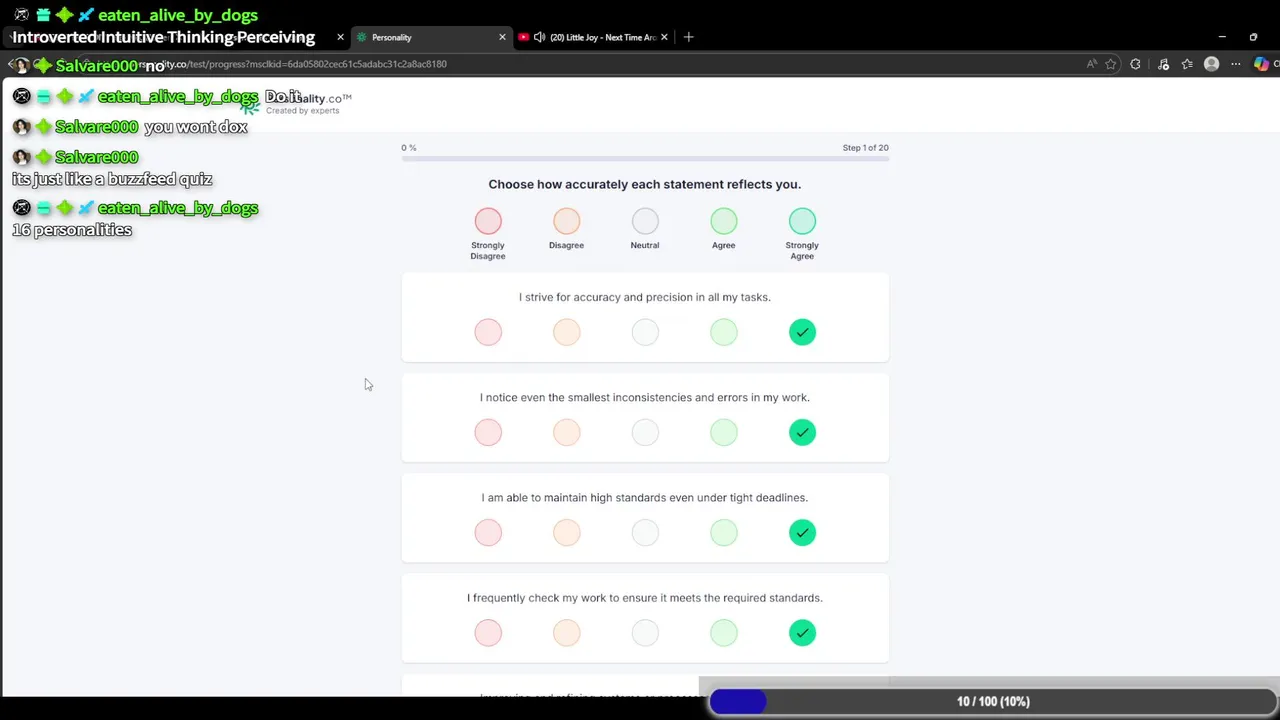Click the '0 %' progress label
The height and width of the screenshot is (720, 1280).
point(409,148)
